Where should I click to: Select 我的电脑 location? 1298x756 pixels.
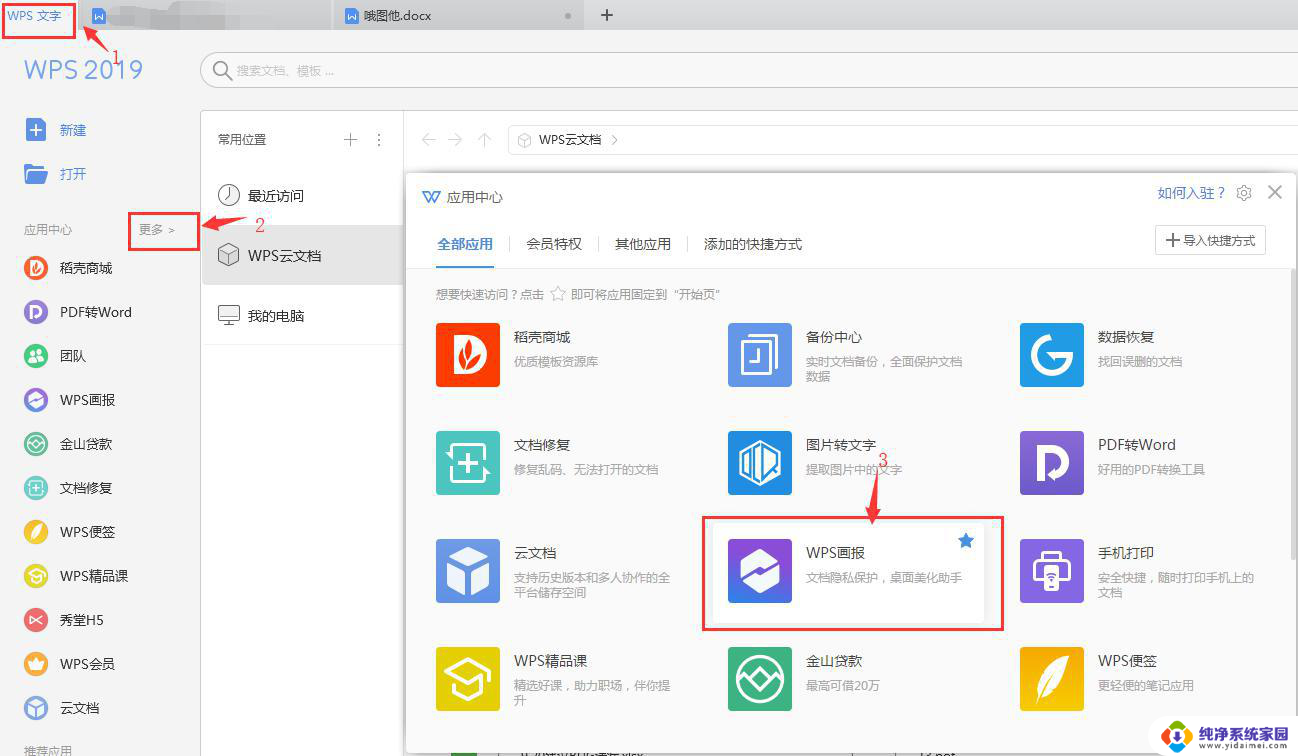(x=302, y=315)
